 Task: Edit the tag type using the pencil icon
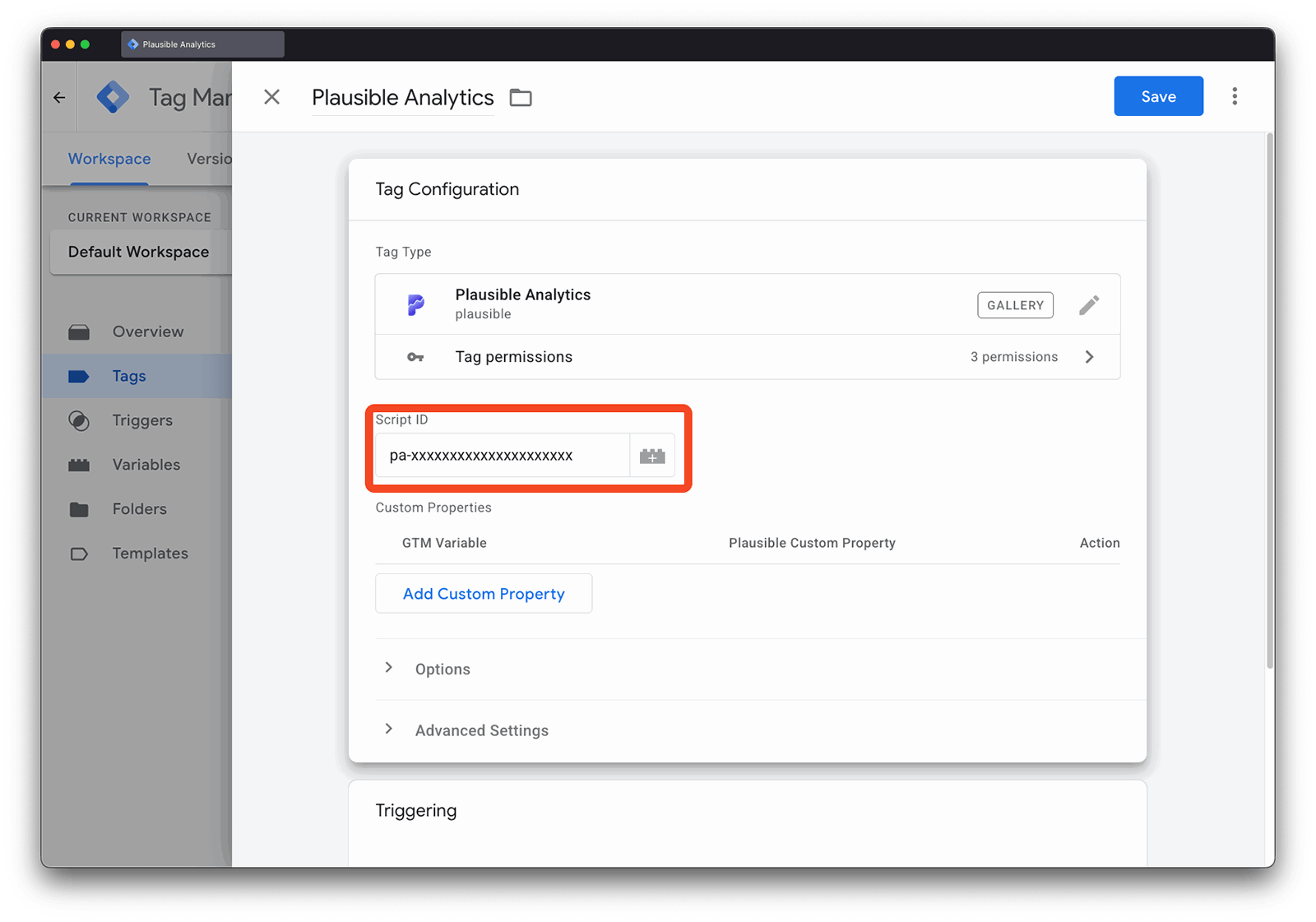tap(1089, 304)
